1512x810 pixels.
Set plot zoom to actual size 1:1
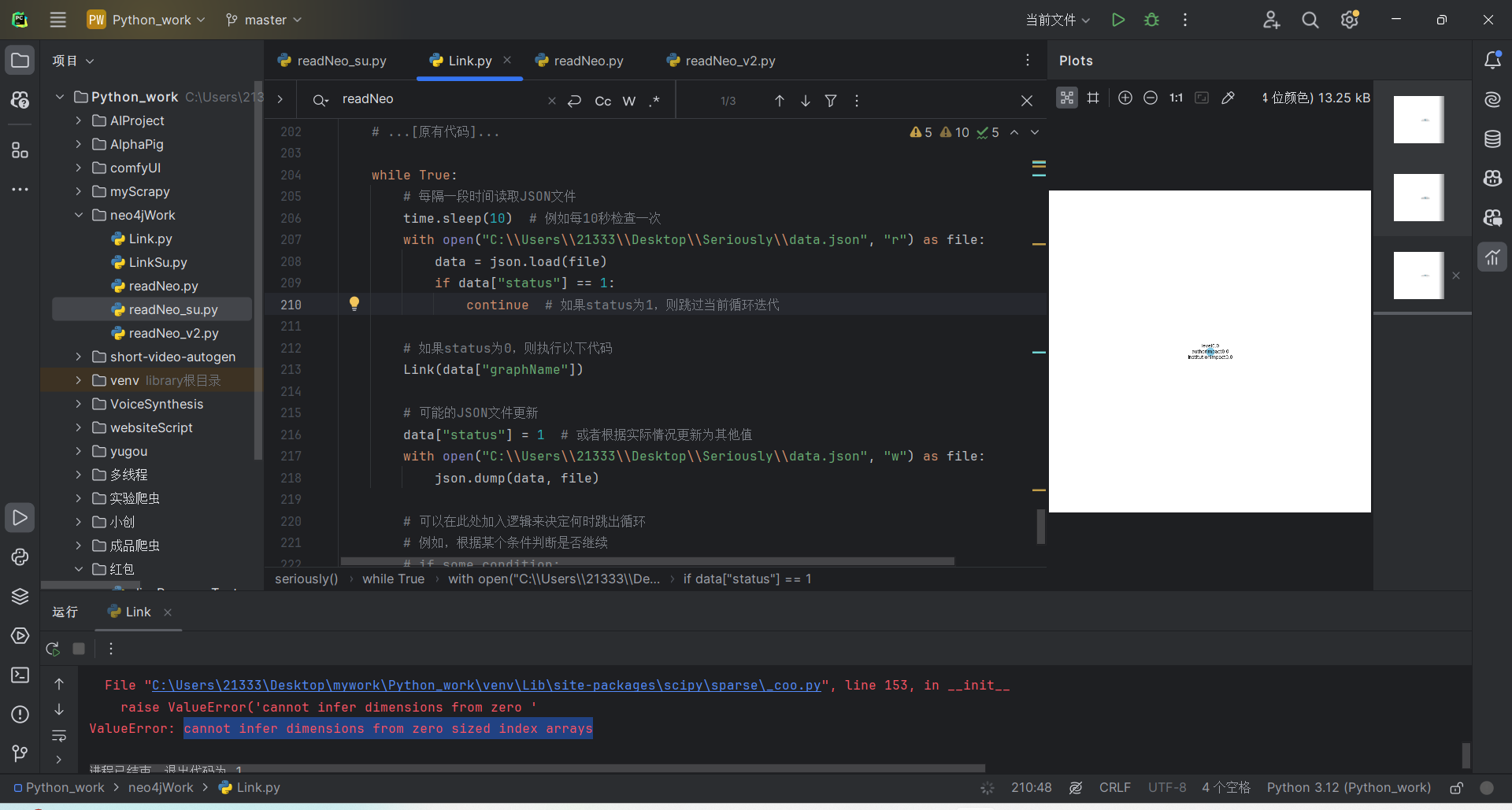point(1176,98)
